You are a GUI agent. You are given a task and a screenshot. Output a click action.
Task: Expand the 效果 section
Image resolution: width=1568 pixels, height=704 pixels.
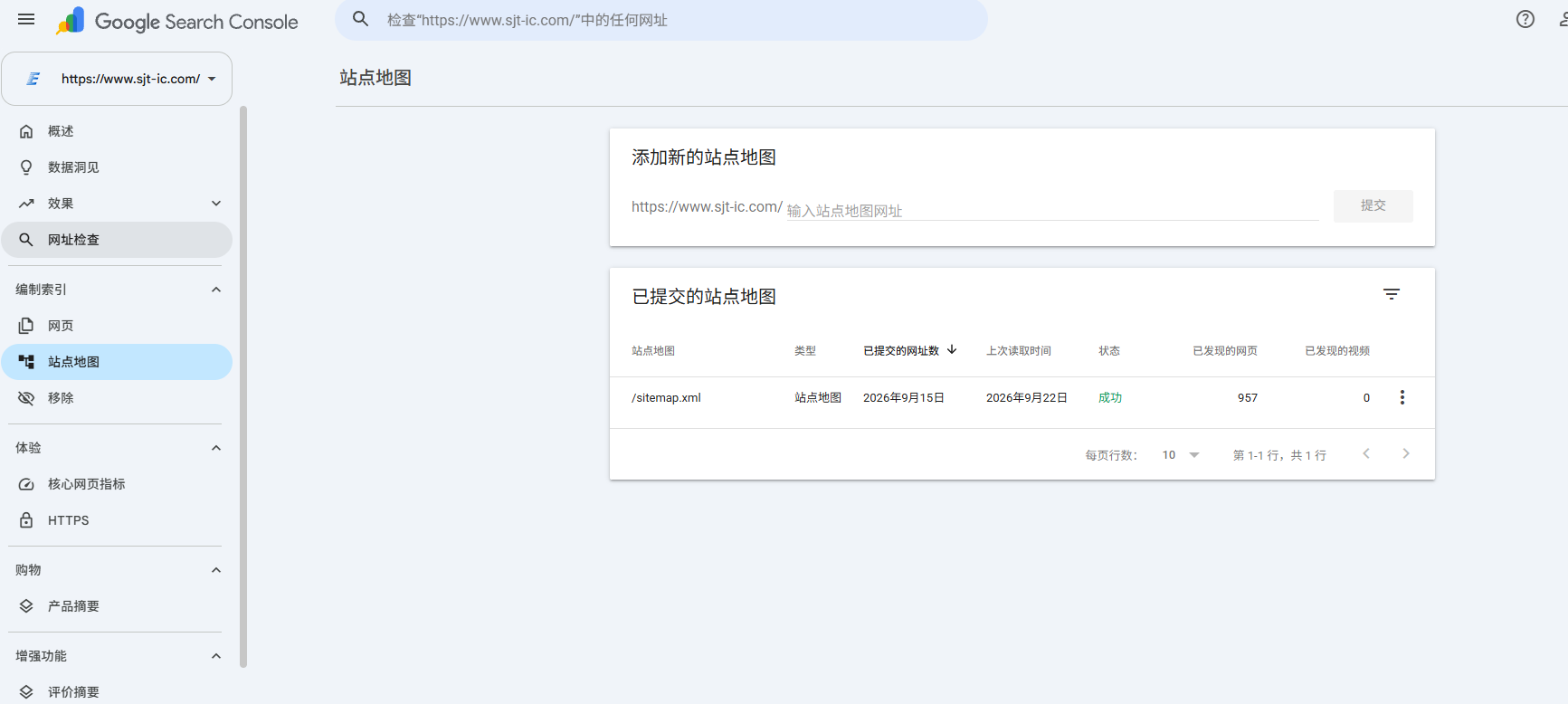(216, 204)
